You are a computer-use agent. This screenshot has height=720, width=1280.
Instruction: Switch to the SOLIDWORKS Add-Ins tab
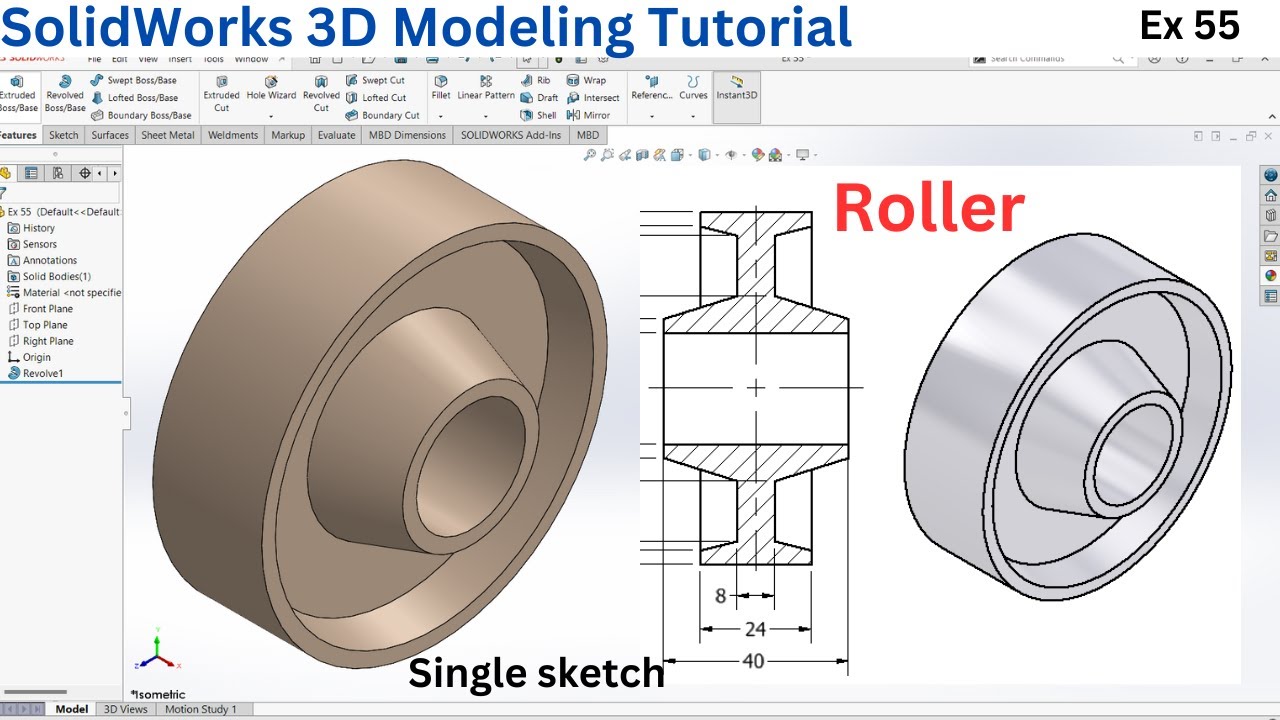pyautogui.click(x=511, y=135)
